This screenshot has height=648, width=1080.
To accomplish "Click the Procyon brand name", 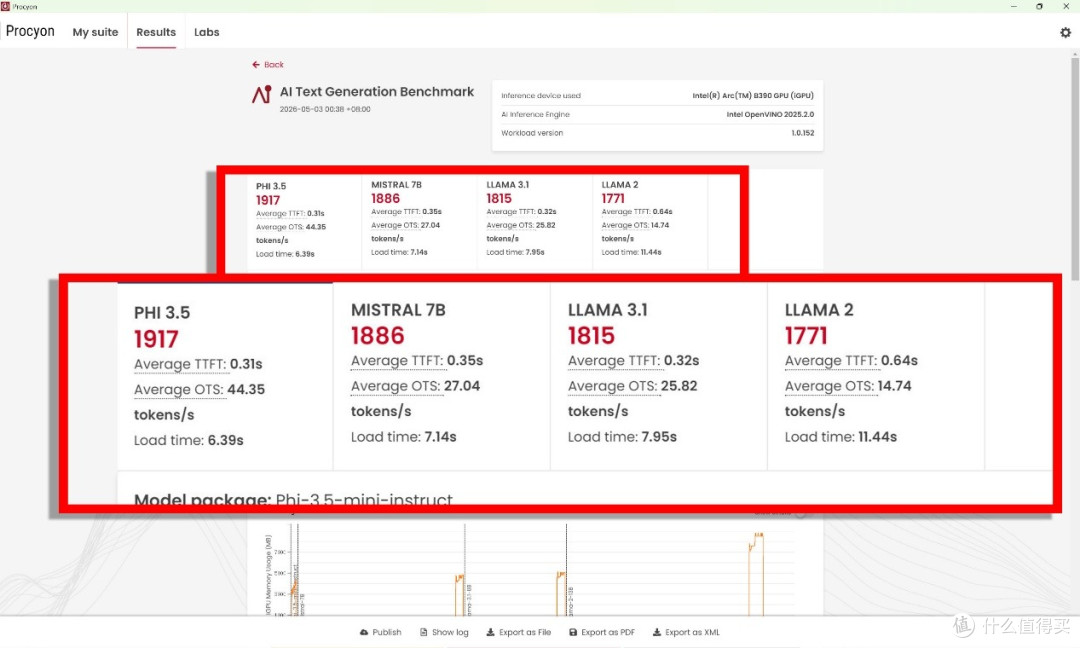I will (30, 31).
